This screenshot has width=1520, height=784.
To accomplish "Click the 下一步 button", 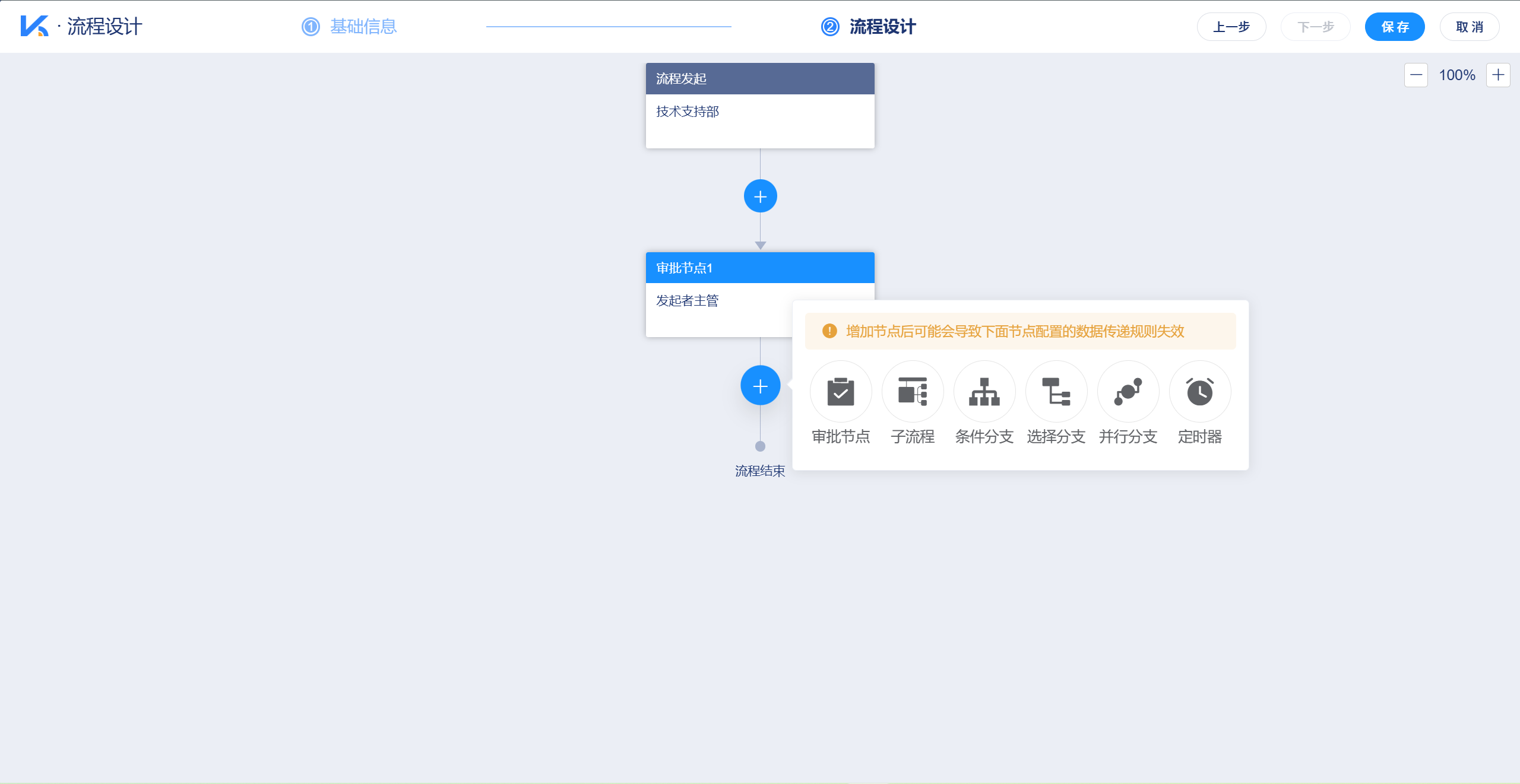I will coord(1316,27).
